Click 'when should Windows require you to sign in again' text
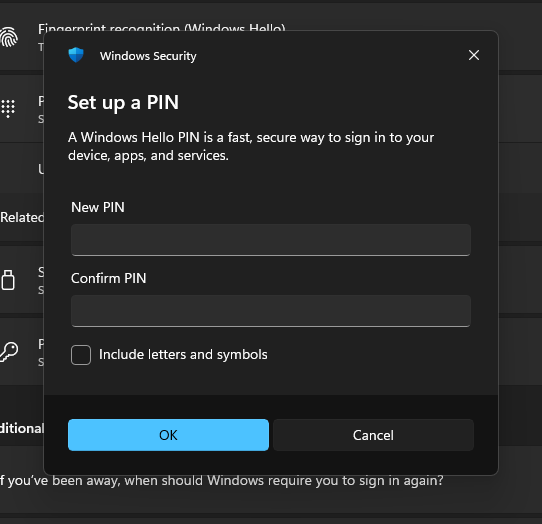Image resolution: width=542 pixels, height=524 pixels. tap(284, 480)
